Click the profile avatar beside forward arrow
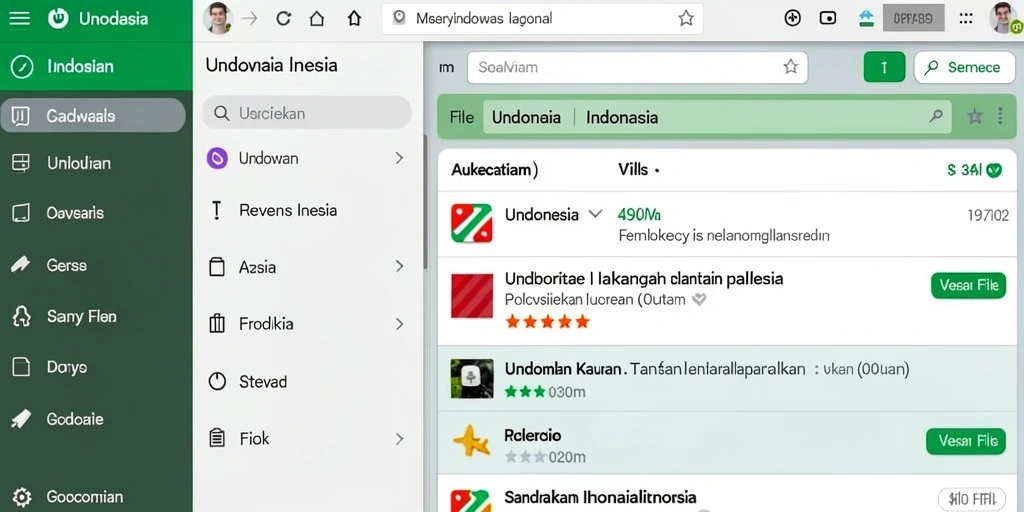1024x512 pixels. tap(217, 18)
